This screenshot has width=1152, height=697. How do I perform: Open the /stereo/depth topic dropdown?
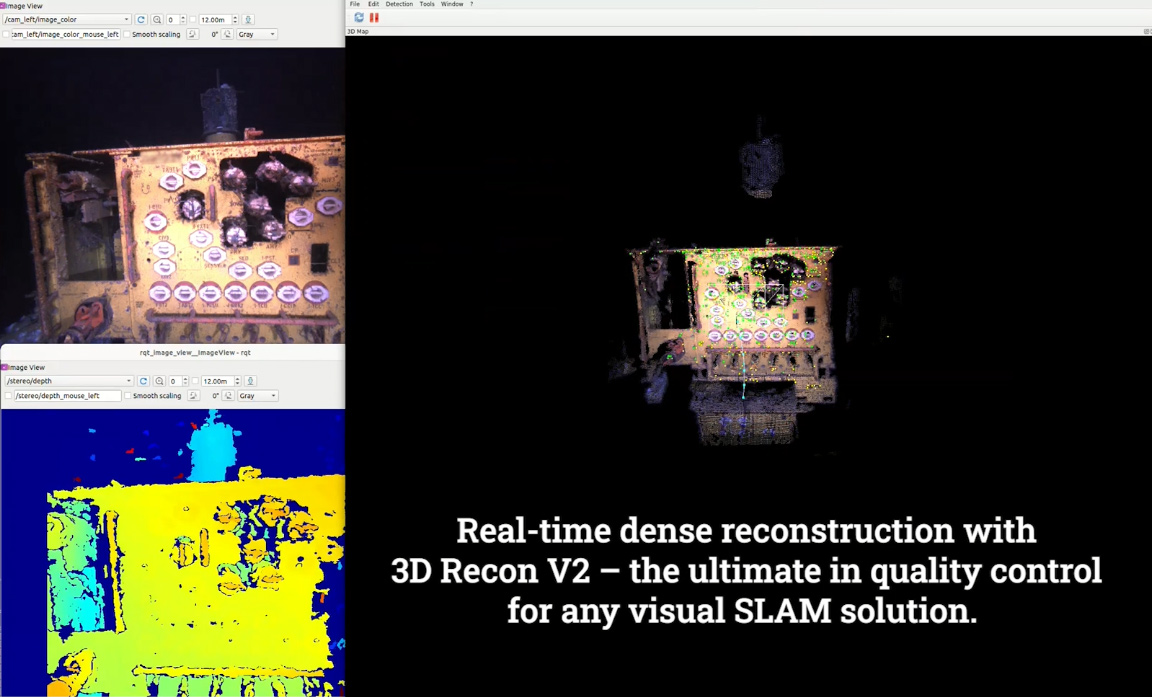click(x=68, y=380)
